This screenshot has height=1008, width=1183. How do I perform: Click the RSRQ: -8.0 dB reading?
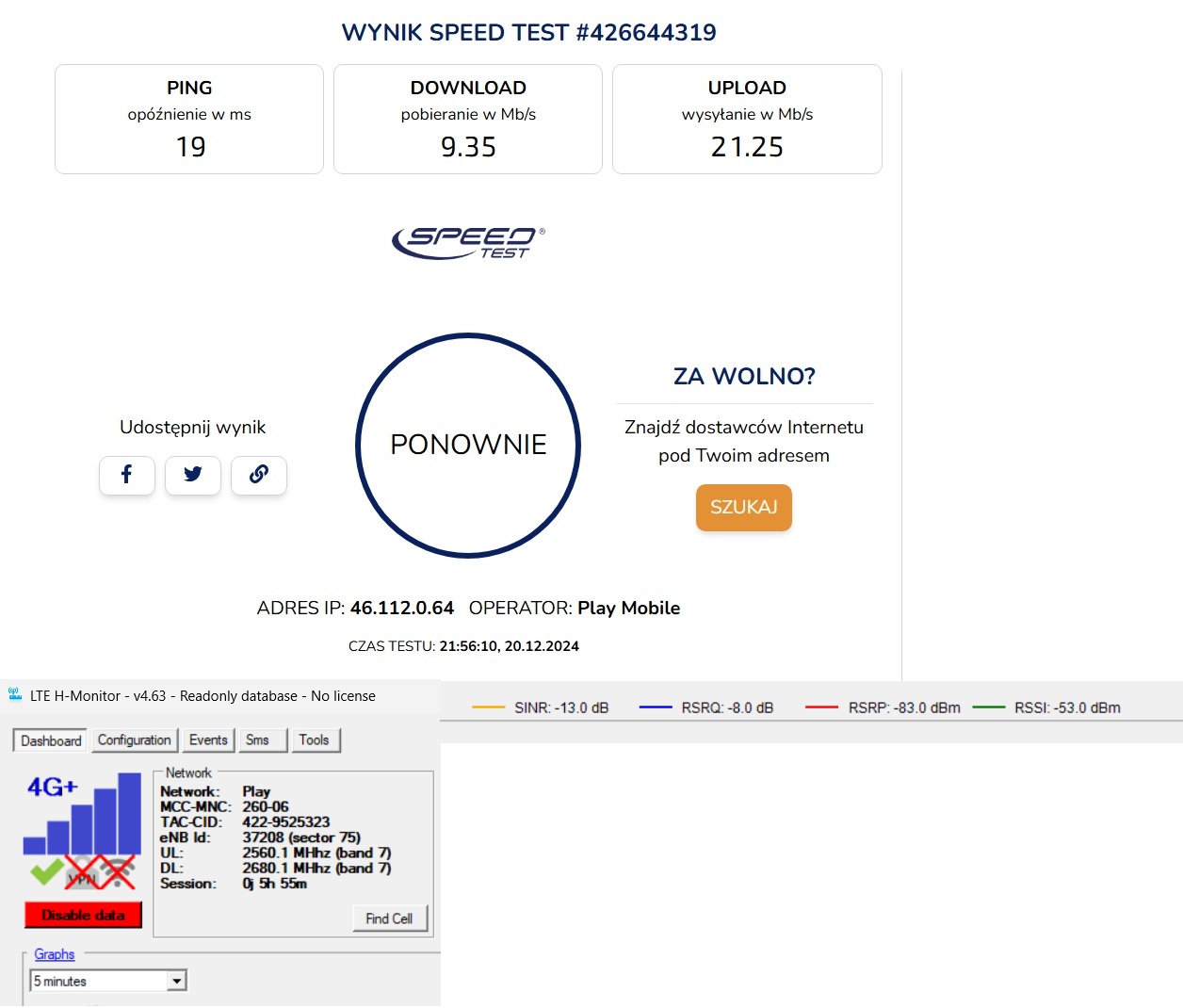[727, 707]
